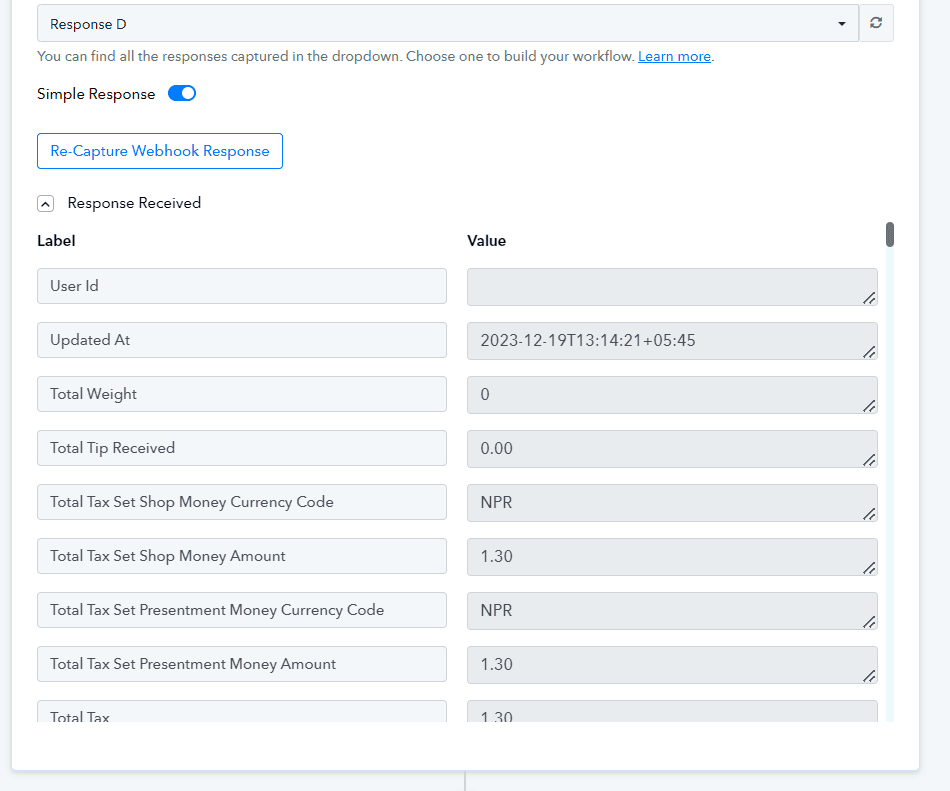The height and width of the screenshot is (791, 950).
Task: Collapse the Response Received section
Action: tap(45, 204)
